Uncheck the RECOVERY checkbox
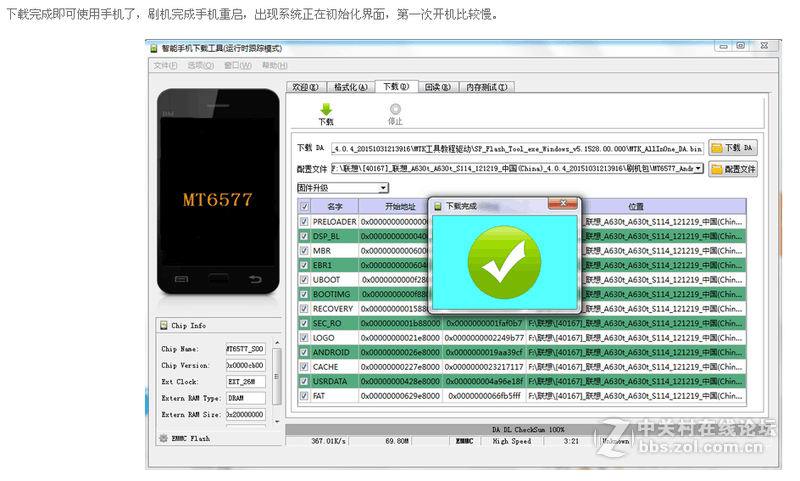 coord(305,309)
